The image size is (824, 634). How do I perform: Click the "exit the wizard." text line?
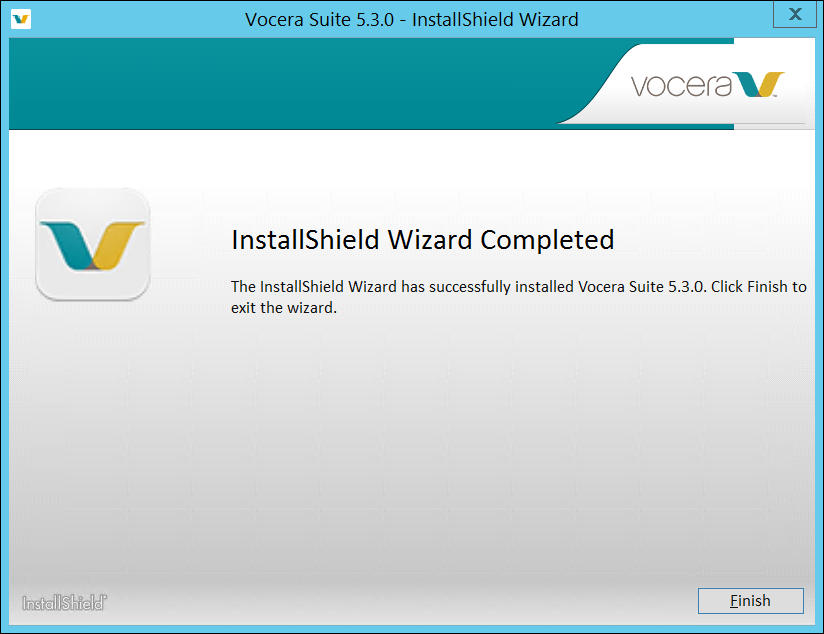[x=284, y=308]
